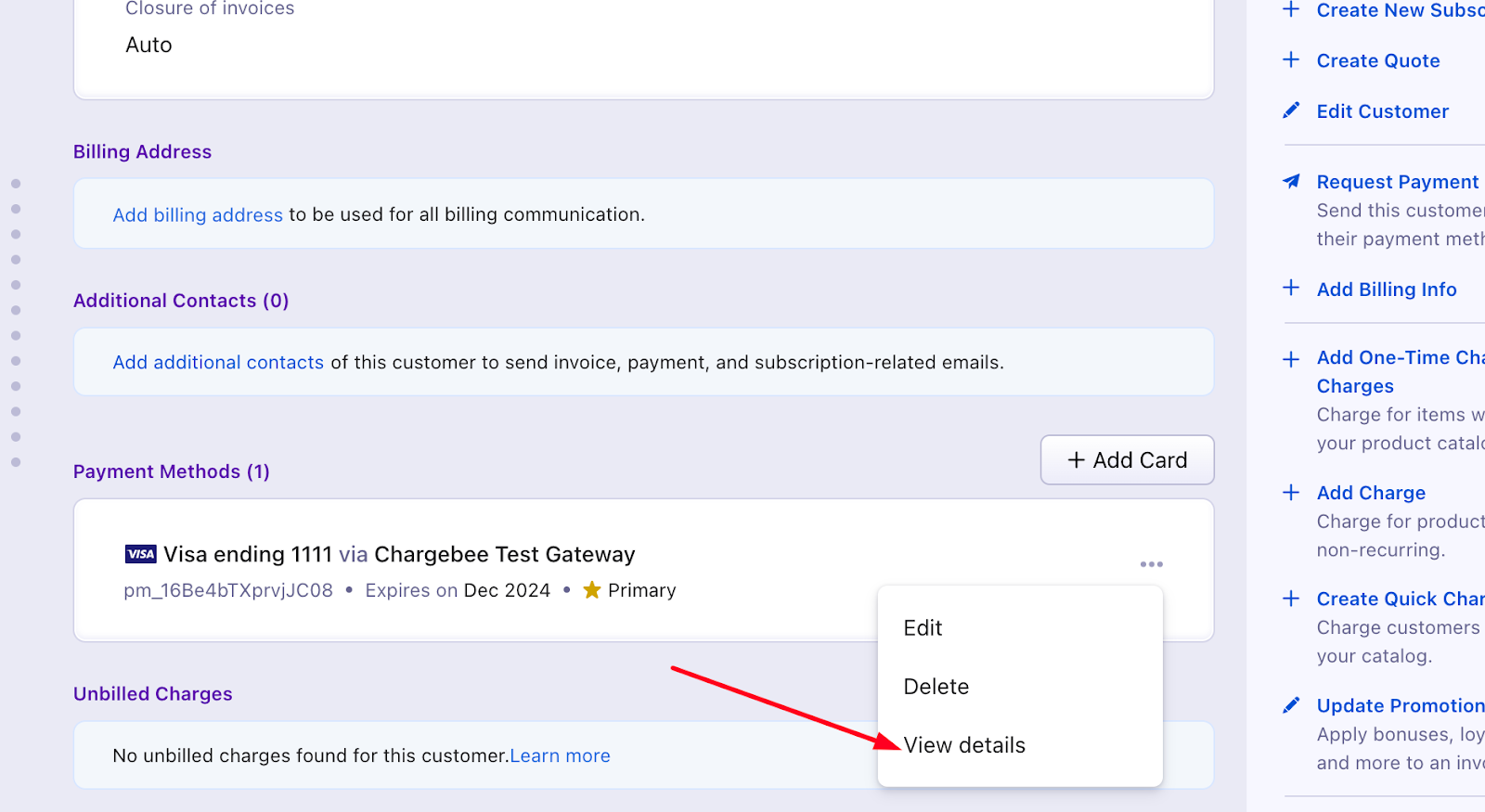This screenshot has height=812, width=1485.
Task: Click the pencil icon beside Update Promotion
Action: point(1291,705)
